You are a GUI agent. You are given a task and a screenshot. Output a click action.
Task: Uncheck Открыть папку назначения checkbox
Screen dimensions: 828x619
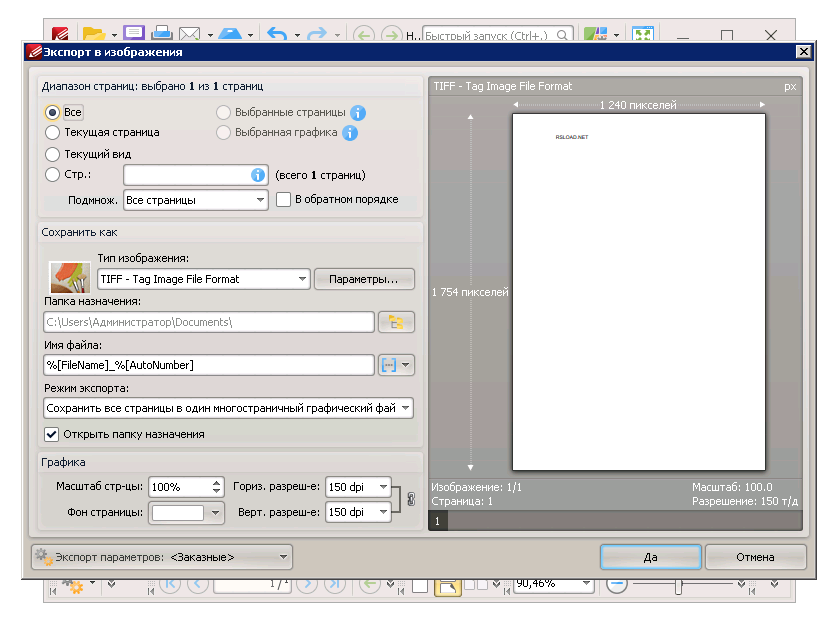coord(51,434)
